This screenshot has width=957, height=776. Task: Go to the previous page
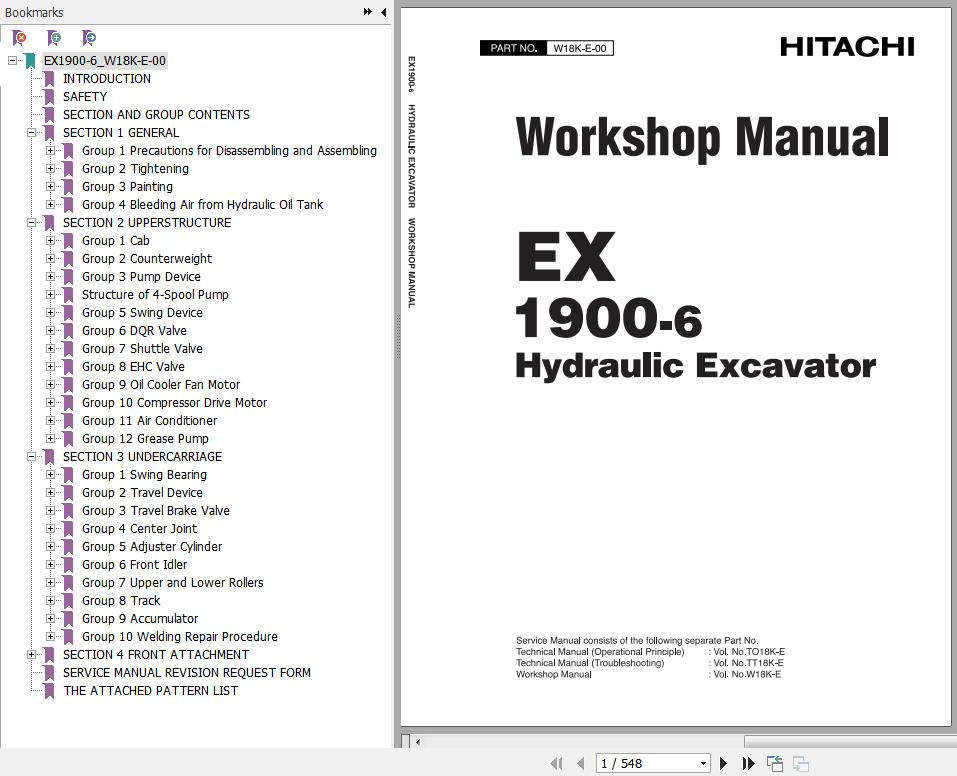click(580, 763)
